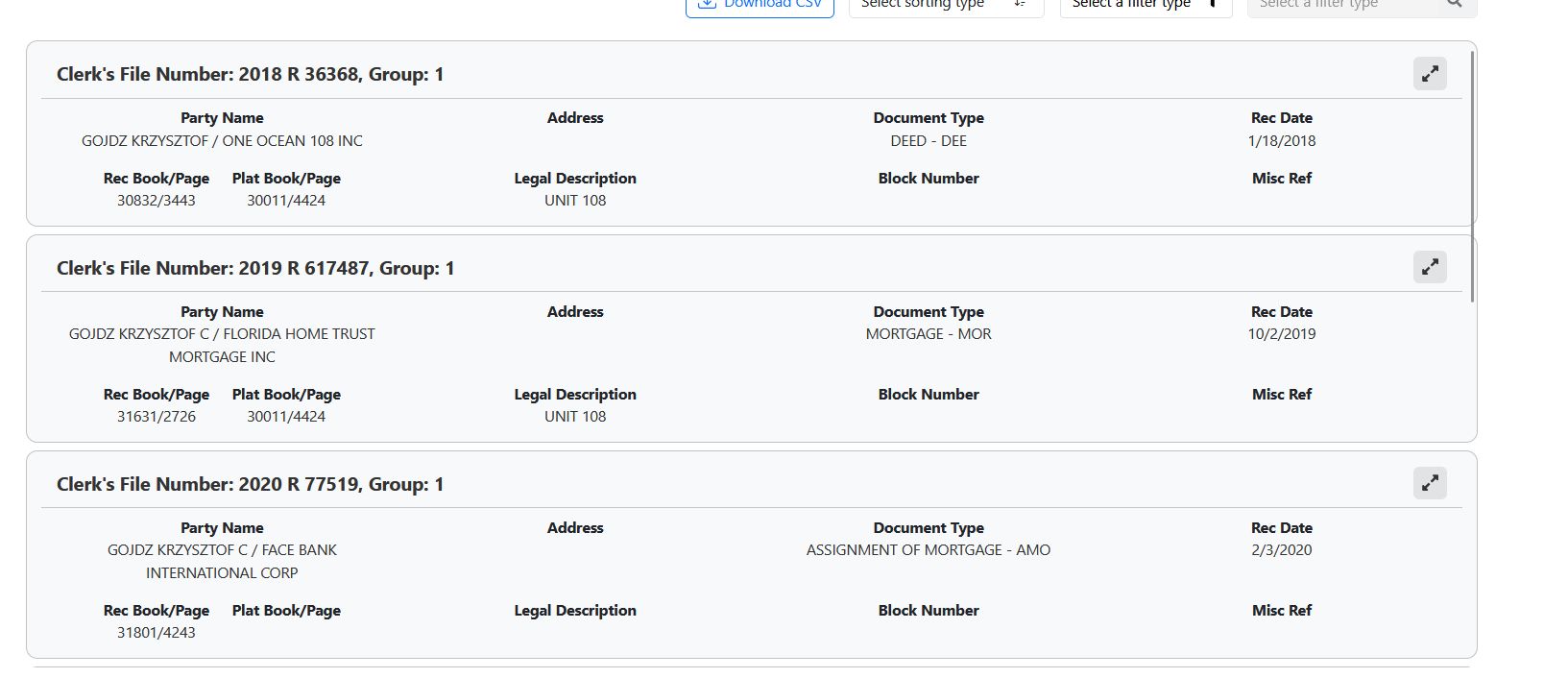Click party name GOJDZ KRZYSZTOF / ONE OCEAN 108 INC
The image size is (1568, 678).
[222, 141]
